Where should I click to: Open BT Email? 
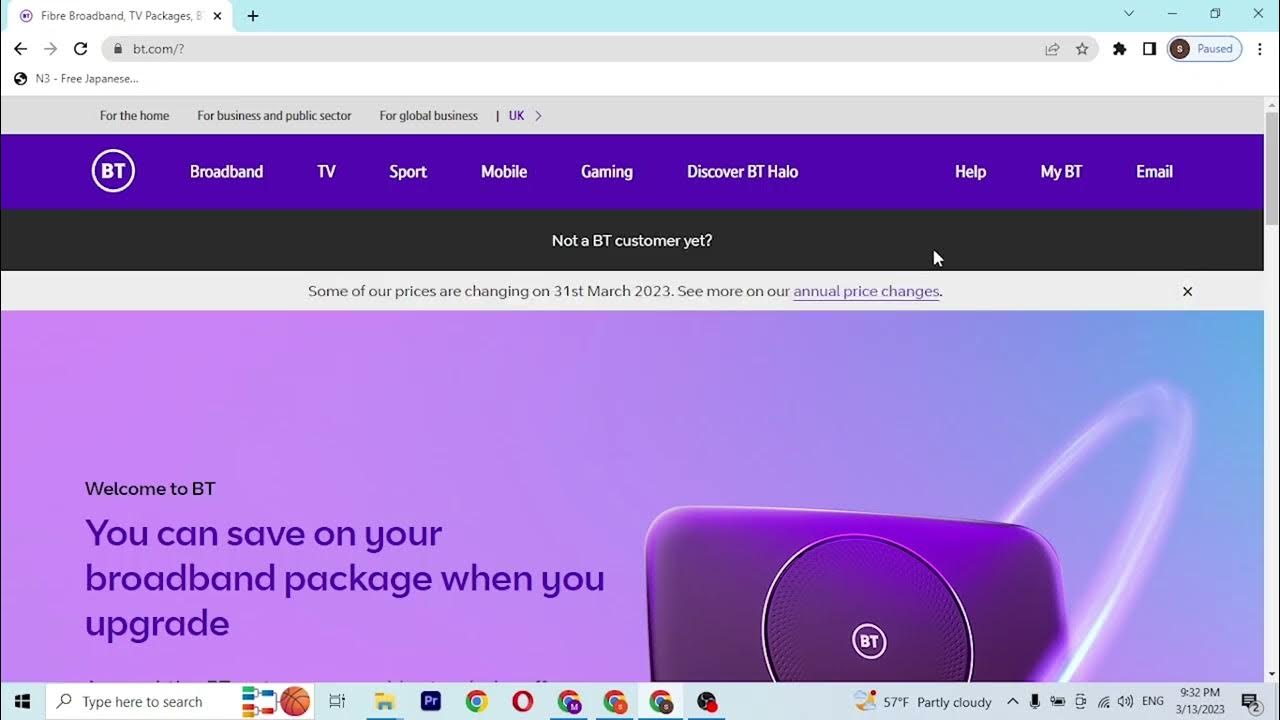click(1154, 172)
